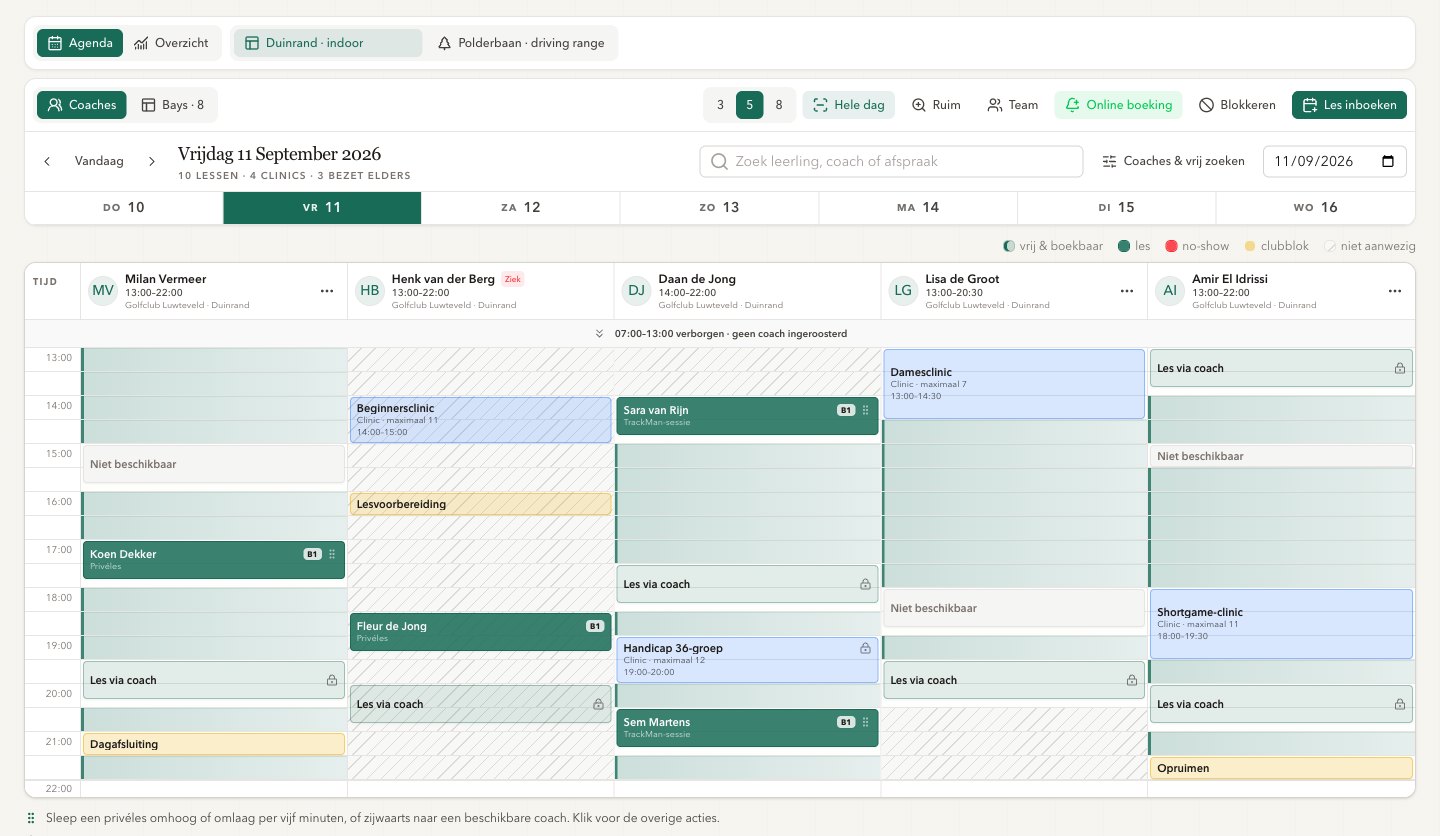This screenshot has height=836, width=1440.
Task: Click lock on Henk's Les via coach
Action: click(x=598, y=704)
